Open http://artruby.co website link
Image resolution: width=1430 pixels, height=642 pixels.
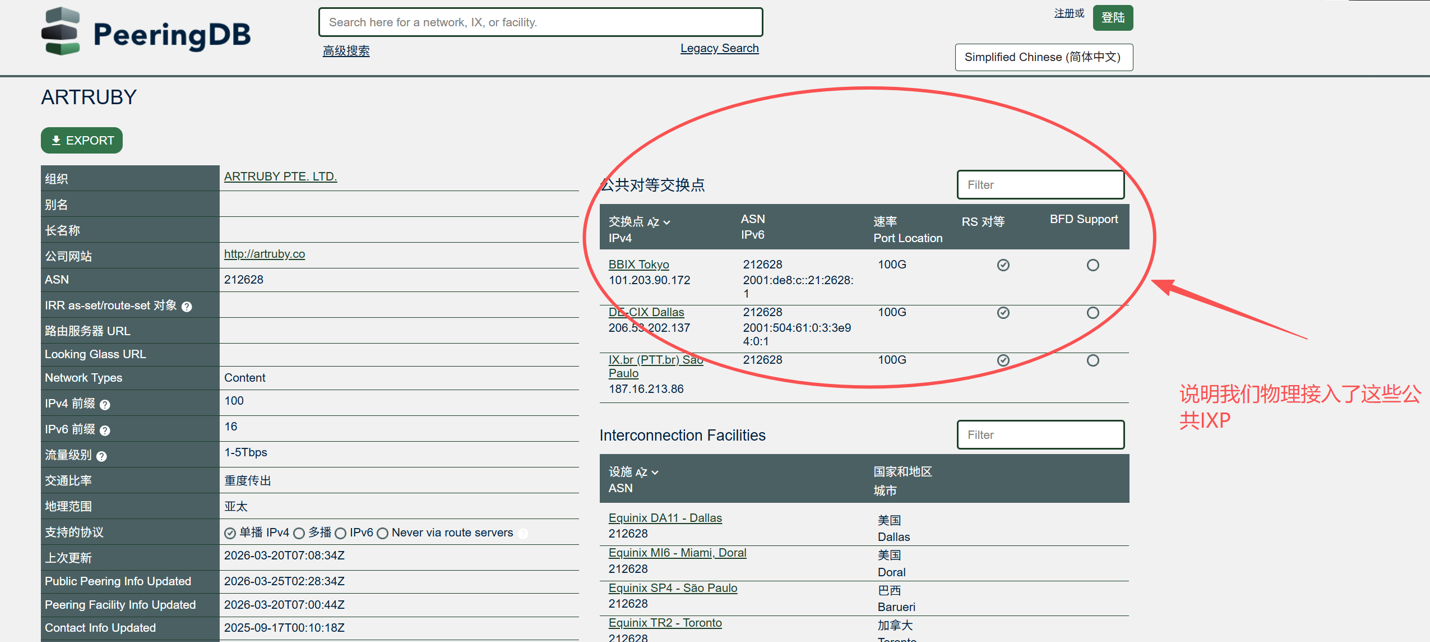(x=264, y=254)
